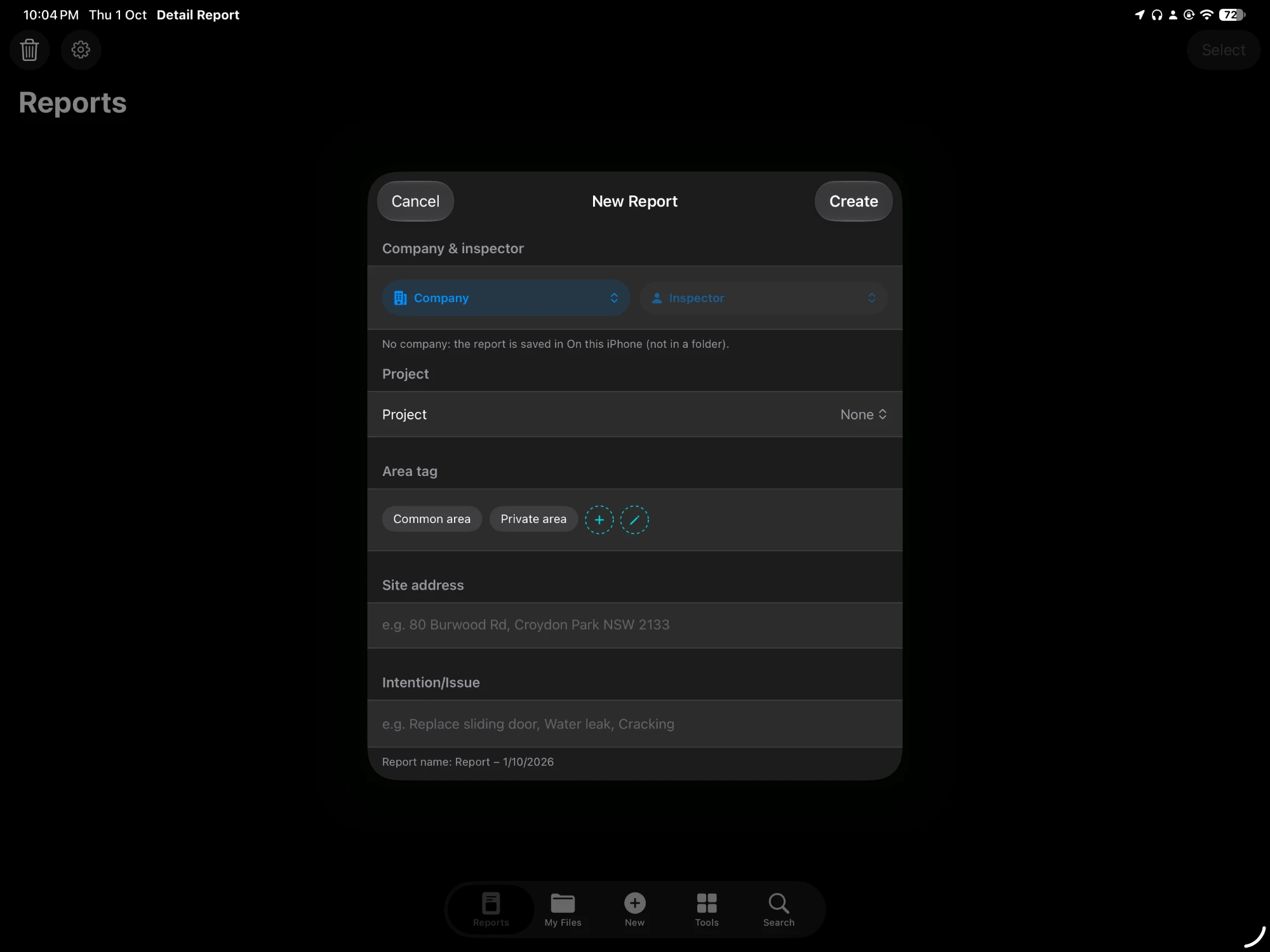The height and width of the screenshot is (952, 1270).
Task: Tap the status bar person icon
Action: (1173, 15)
